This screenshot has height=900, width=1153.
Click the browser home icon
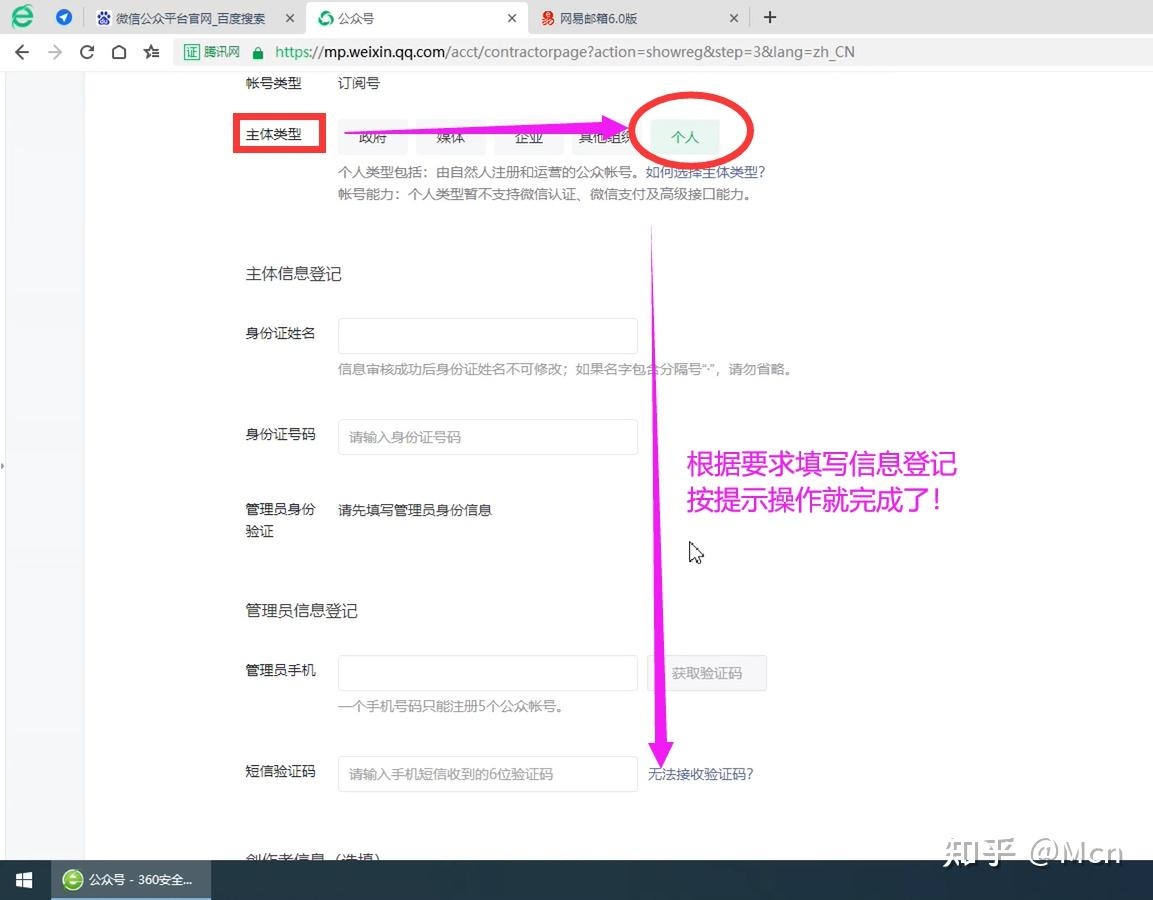(119, 52)
